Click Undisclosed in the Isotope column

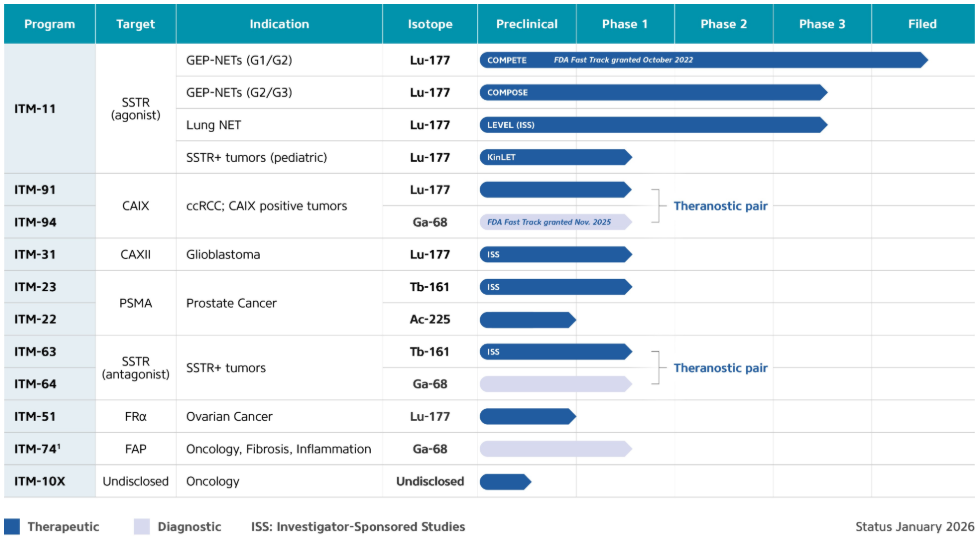coord(430,481)
